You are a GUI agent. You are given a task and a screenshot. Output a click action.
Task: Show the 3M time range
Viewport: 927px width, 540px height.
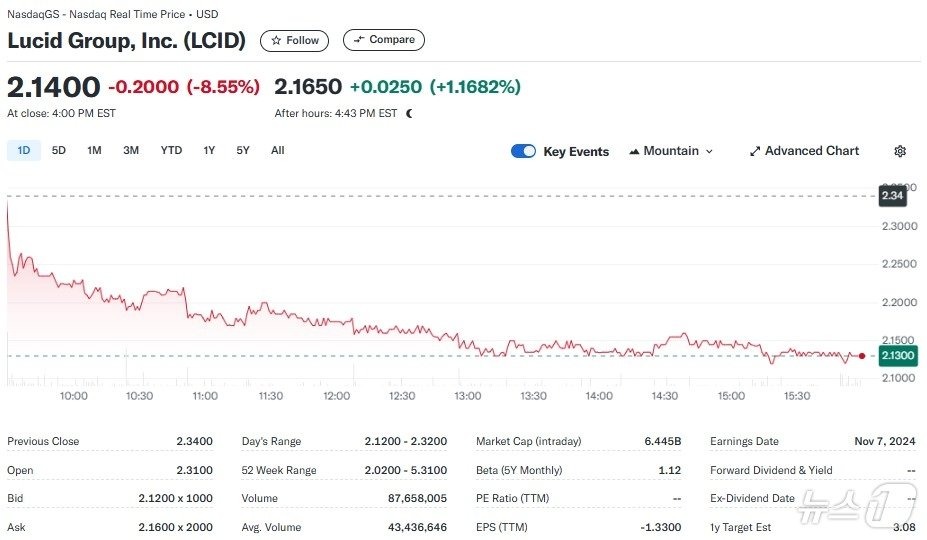pyautogui.click(x=131, y=150)
